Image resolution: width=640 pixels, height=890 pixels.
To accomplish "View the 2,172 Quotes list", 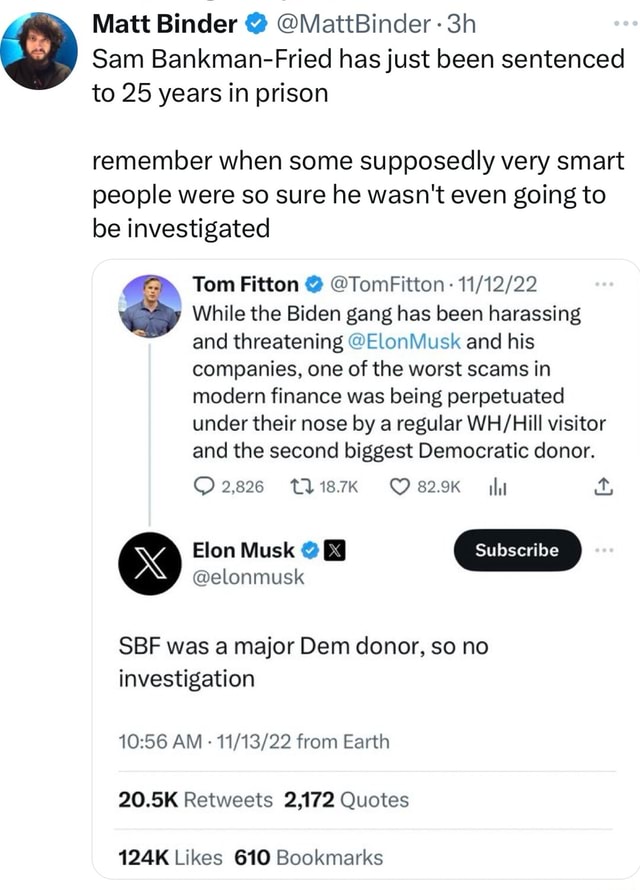I will (x=346, y=799).
